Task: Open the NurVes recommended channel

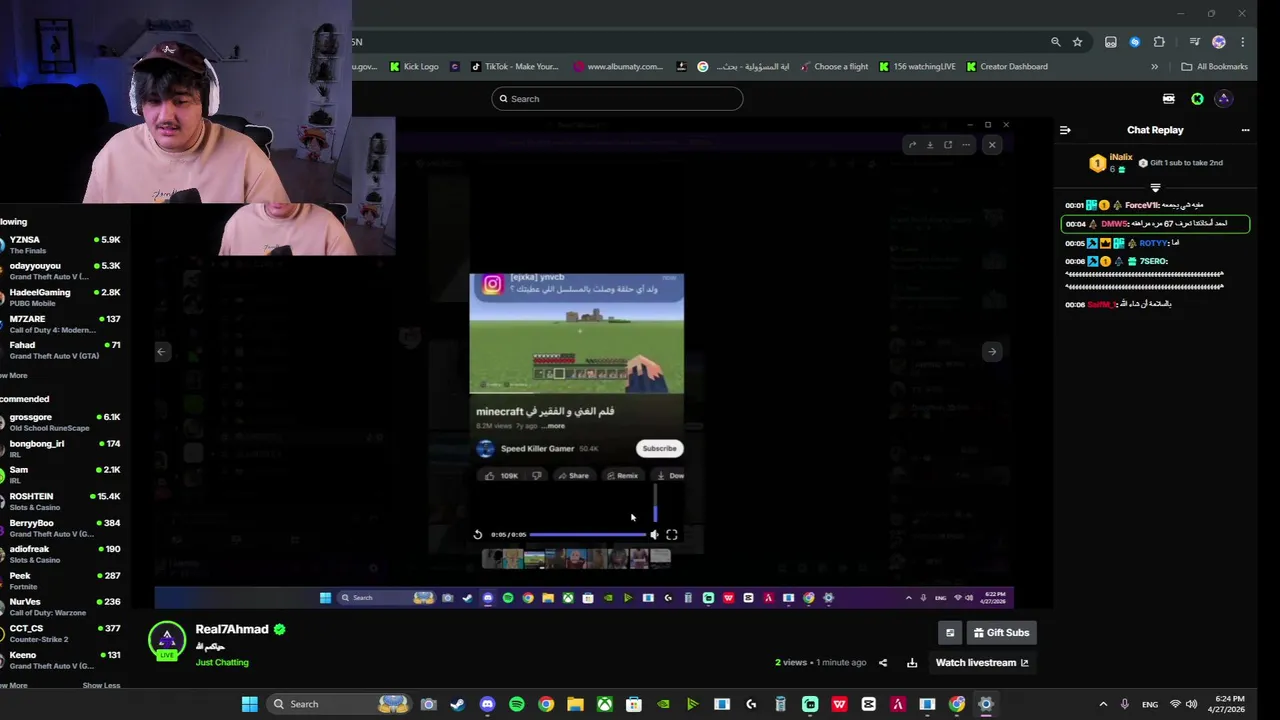Action: (x=60, y=607)
